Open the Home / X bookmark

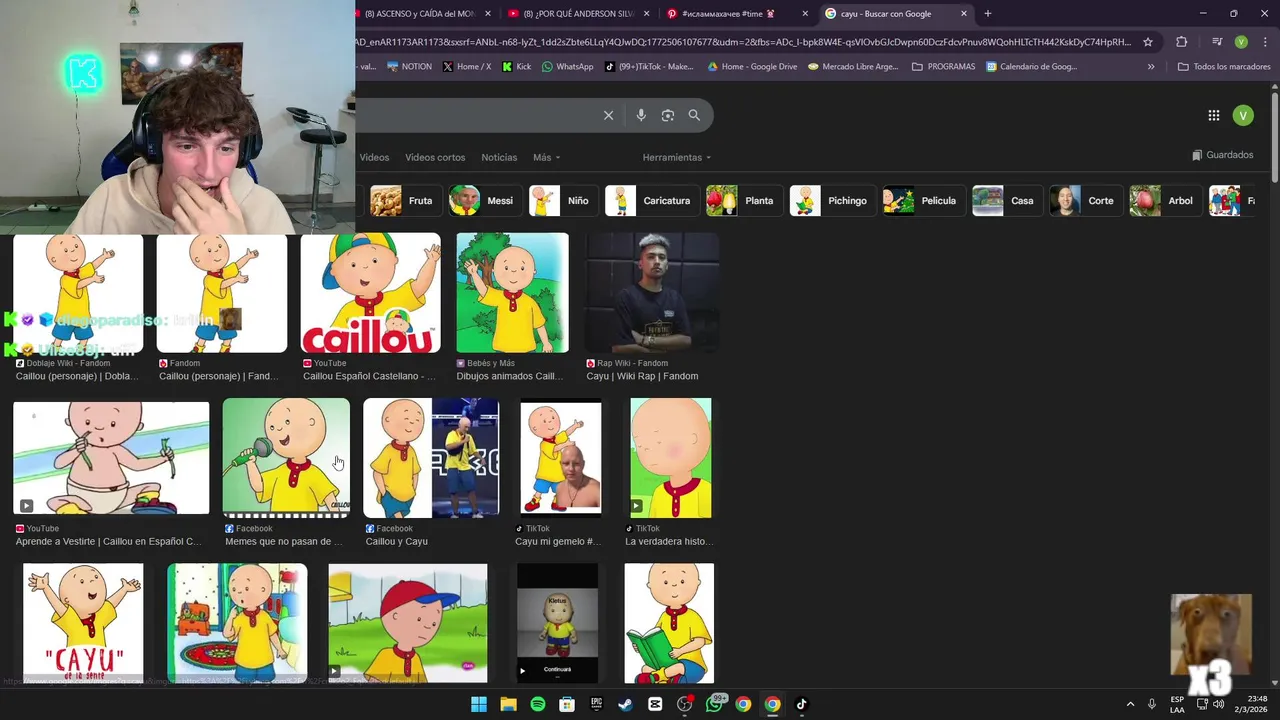click(467, 67)
